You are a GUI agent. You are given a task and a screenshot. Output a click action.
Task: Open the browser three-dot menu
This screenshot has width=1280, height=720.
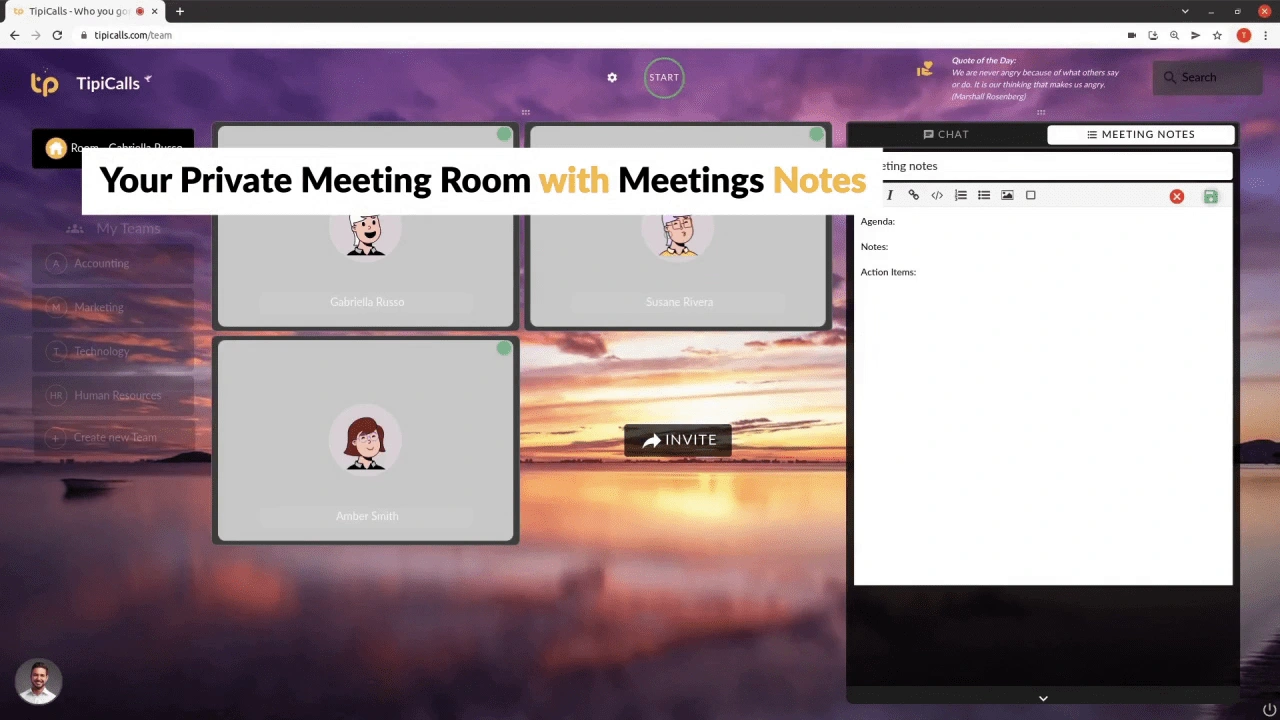coord(1265,35)
